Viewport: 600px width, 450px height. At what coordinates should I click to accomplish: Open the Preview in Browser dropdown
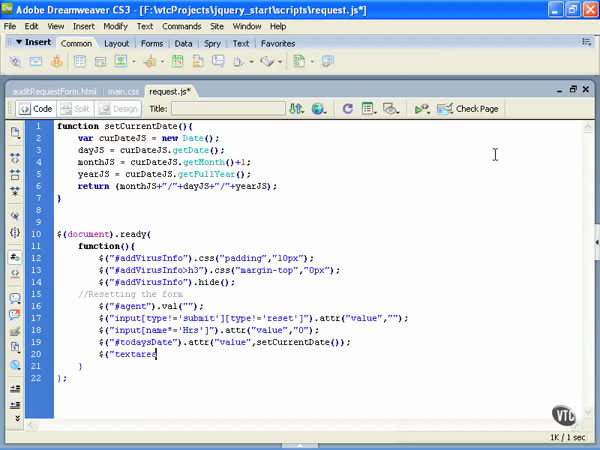coord(319,108)
